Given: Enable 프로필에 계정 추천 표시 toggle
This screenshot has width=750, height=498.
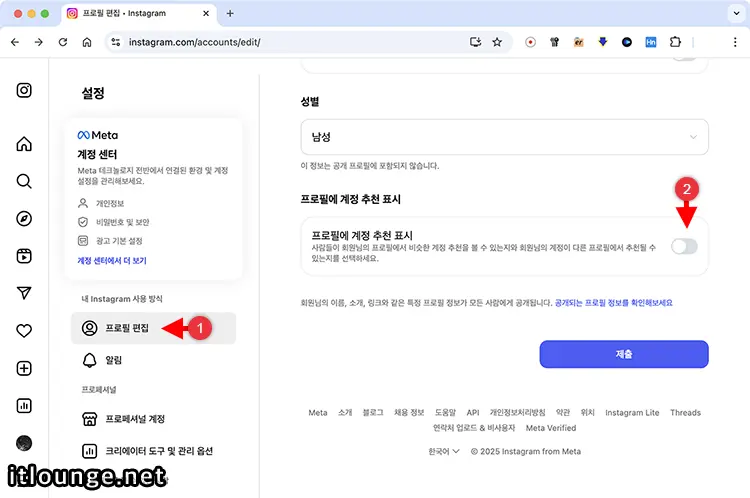Looking at the screenshot, I should point(684,246).
